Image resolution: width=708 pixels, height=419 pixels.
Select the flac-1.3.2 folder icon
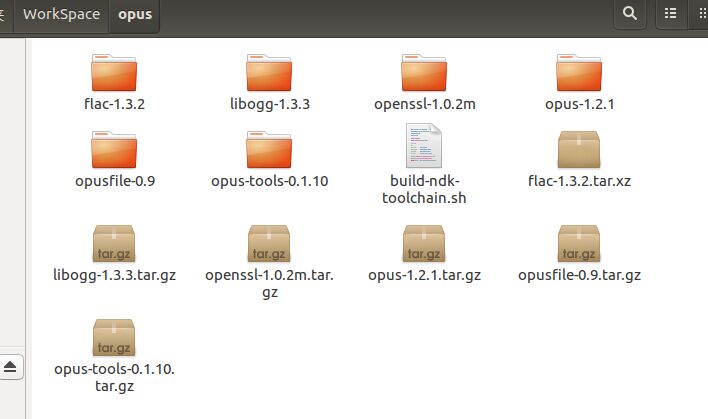tap(114, 73)
